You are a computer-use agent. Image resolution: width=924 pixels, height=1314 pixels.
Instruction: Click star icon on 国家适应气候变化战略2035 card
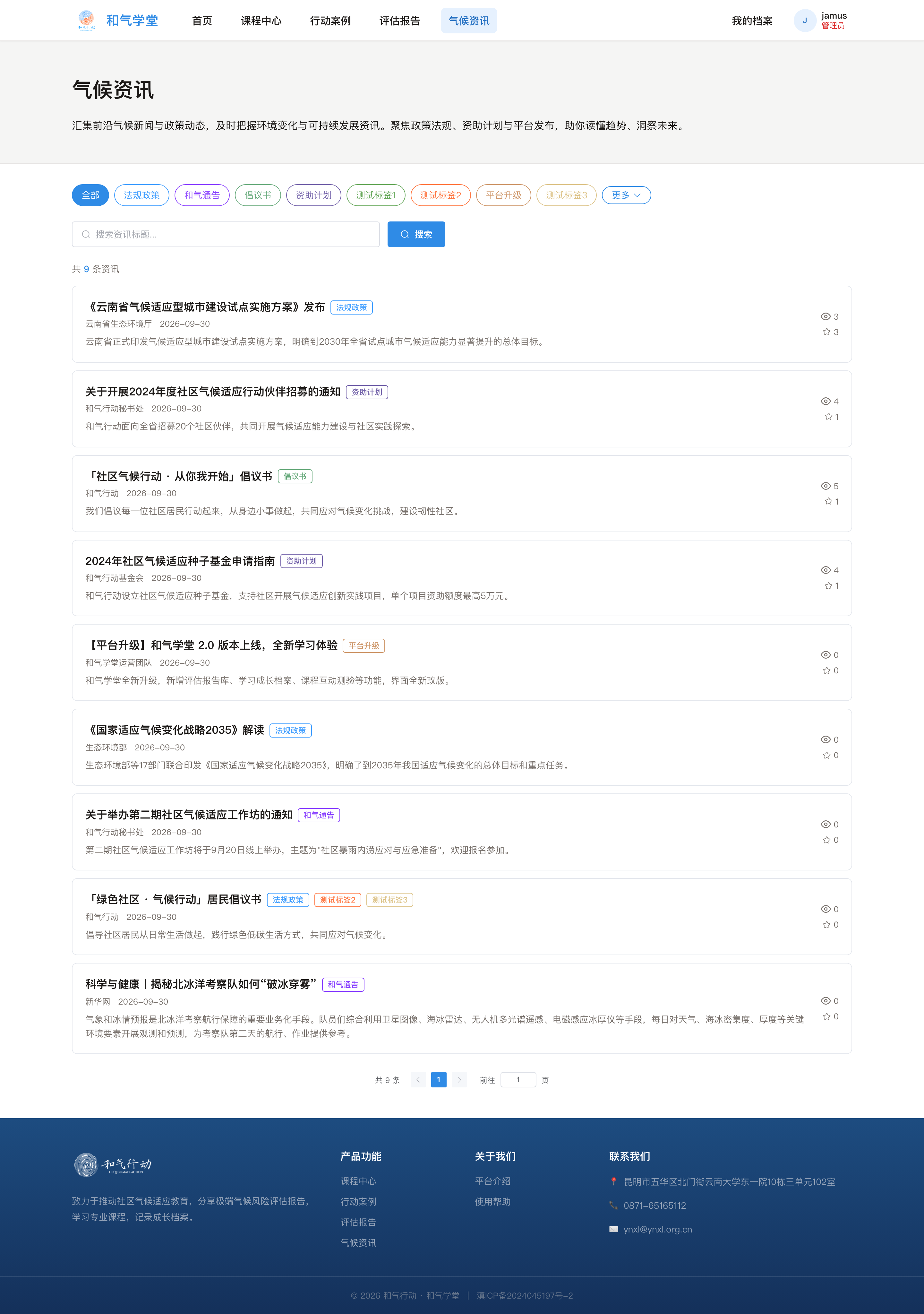pos(826,755)
